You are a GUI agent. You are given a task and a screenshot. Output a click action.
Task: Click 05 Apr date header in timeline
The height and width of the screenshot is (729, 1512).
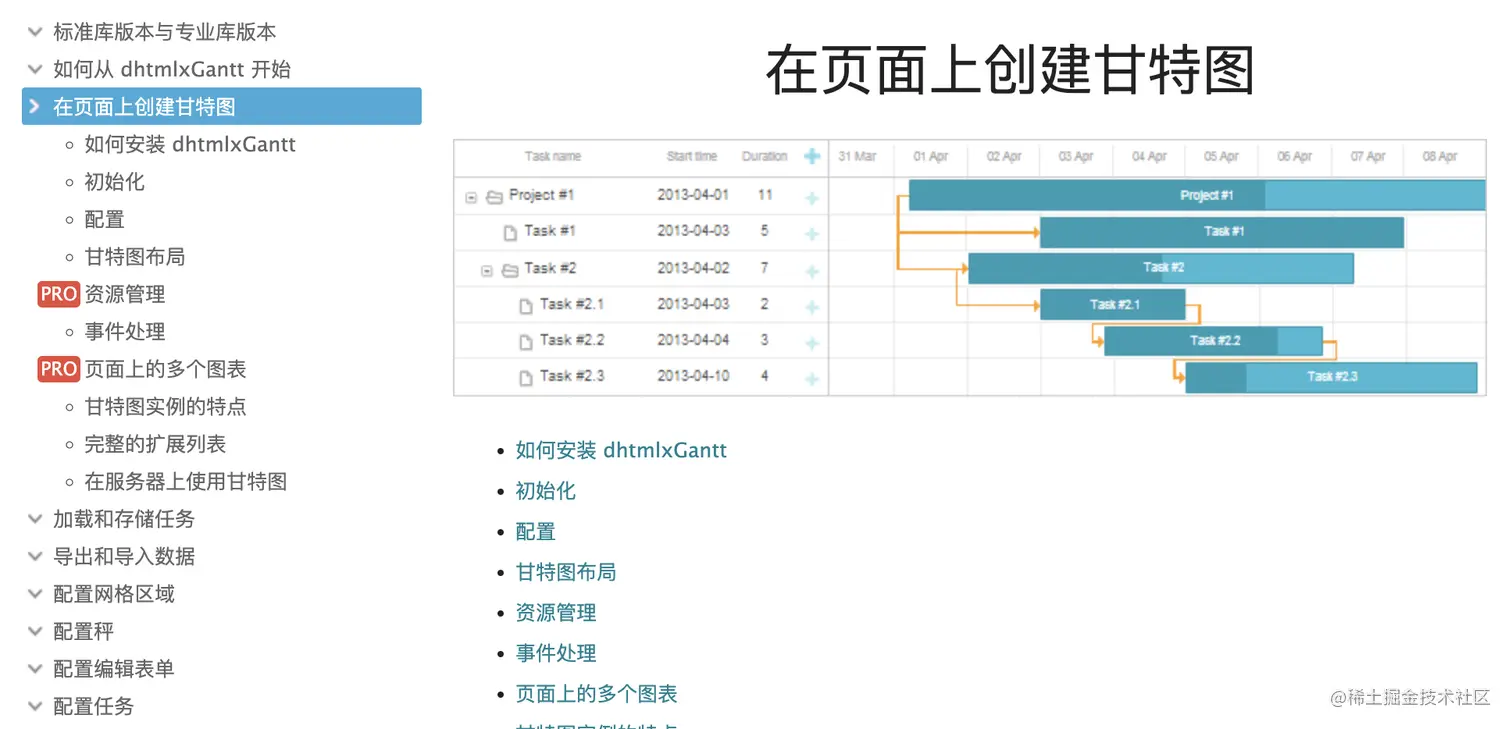[1222, 156]
